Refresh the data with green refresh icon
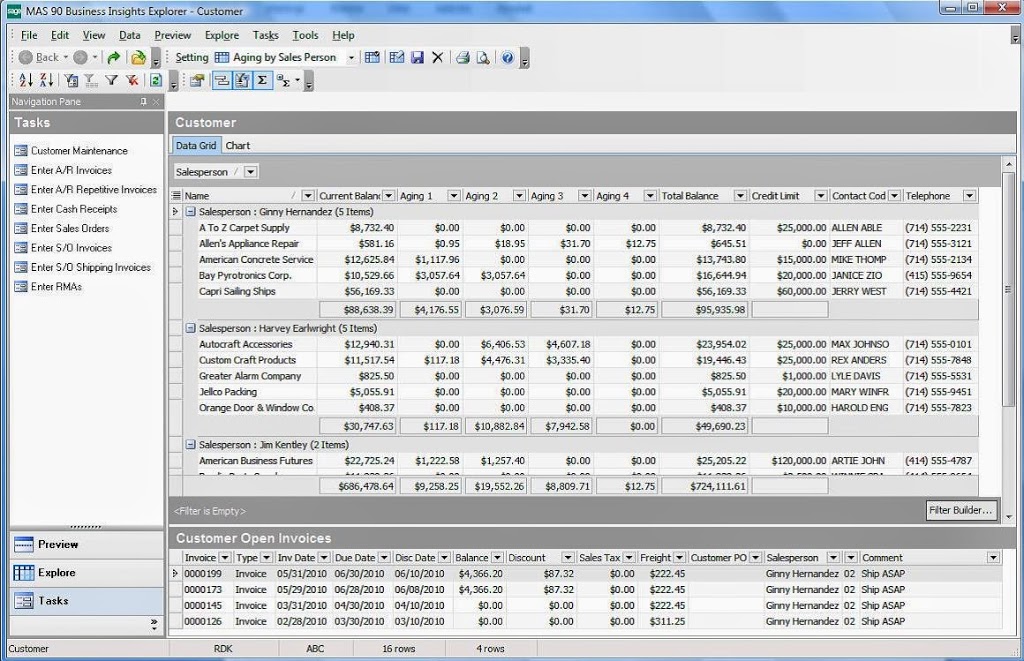The width and height of the screenshot is (1024, 661). point(155,80)
